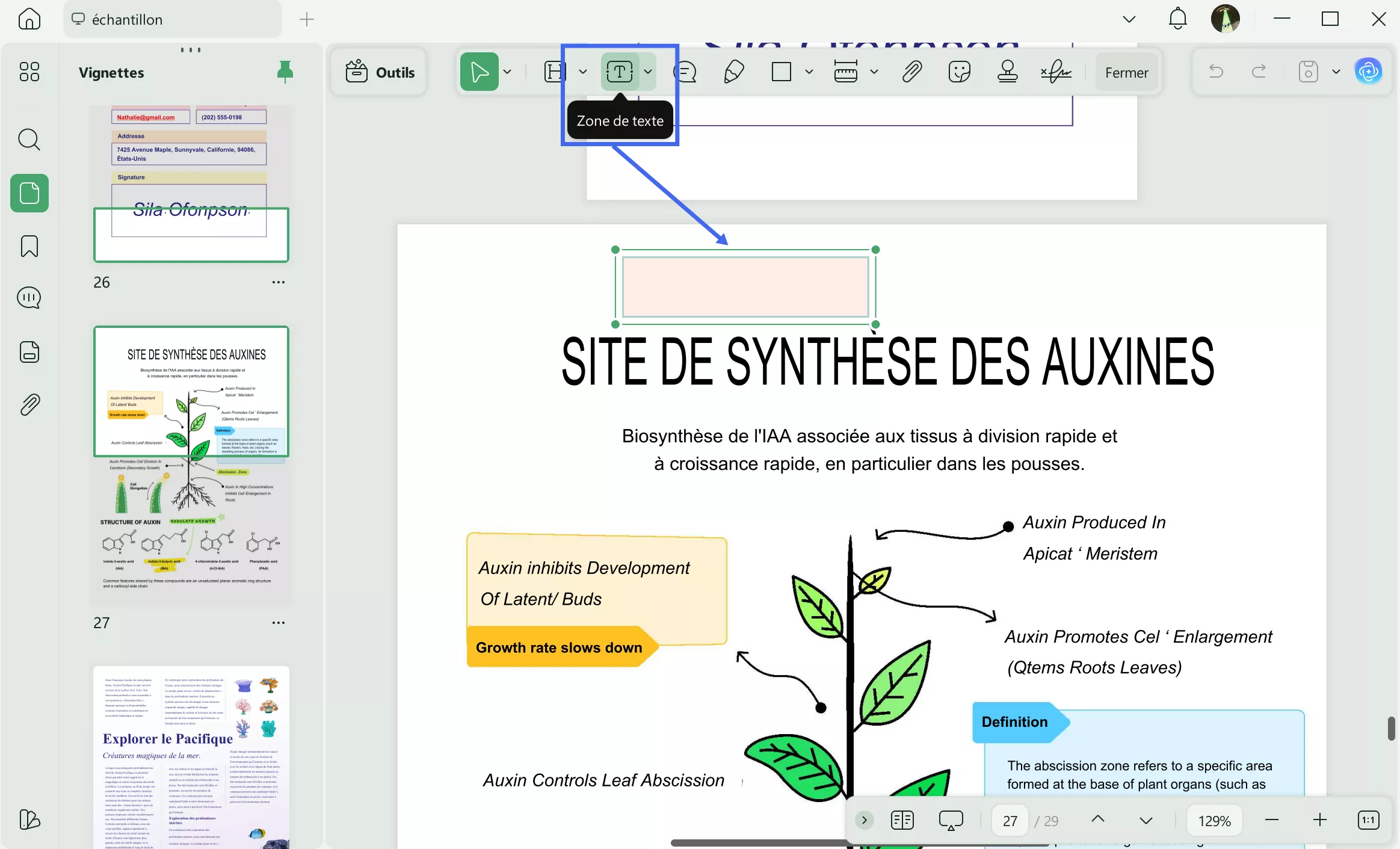This screenshot has width=1400, height=849.
Task: Select the comment bubble tool
Action: (x=686, y=71)
